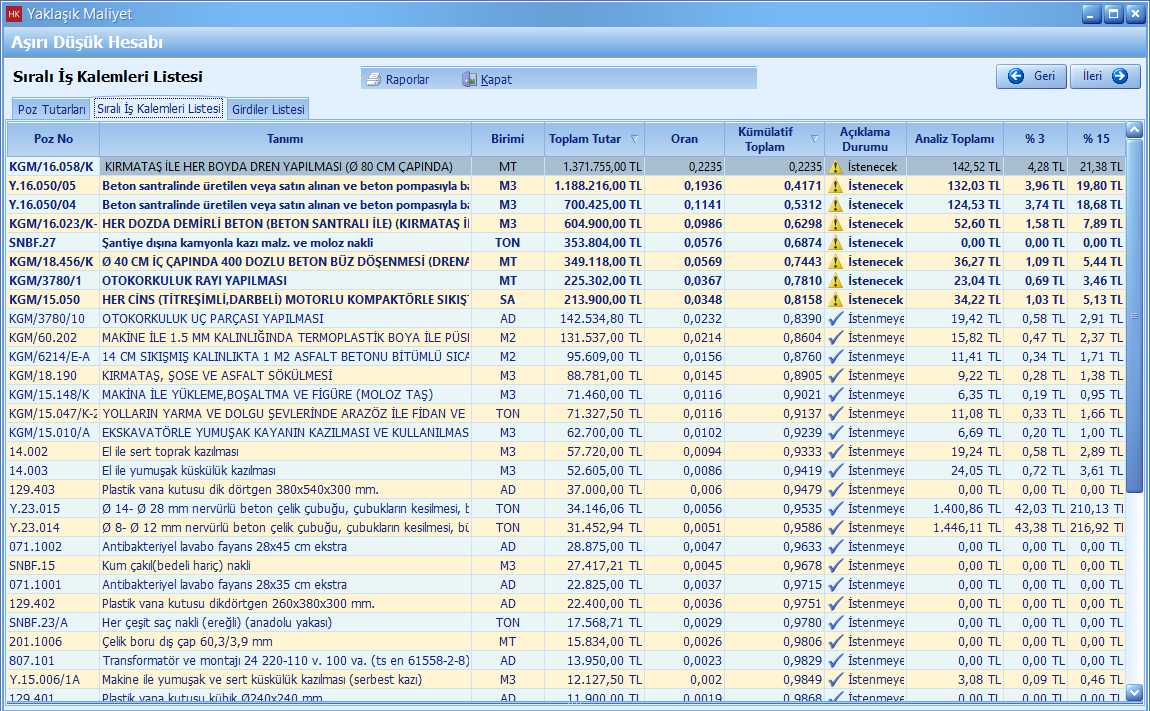Click the HK application icon in title bar

(14, 14)
